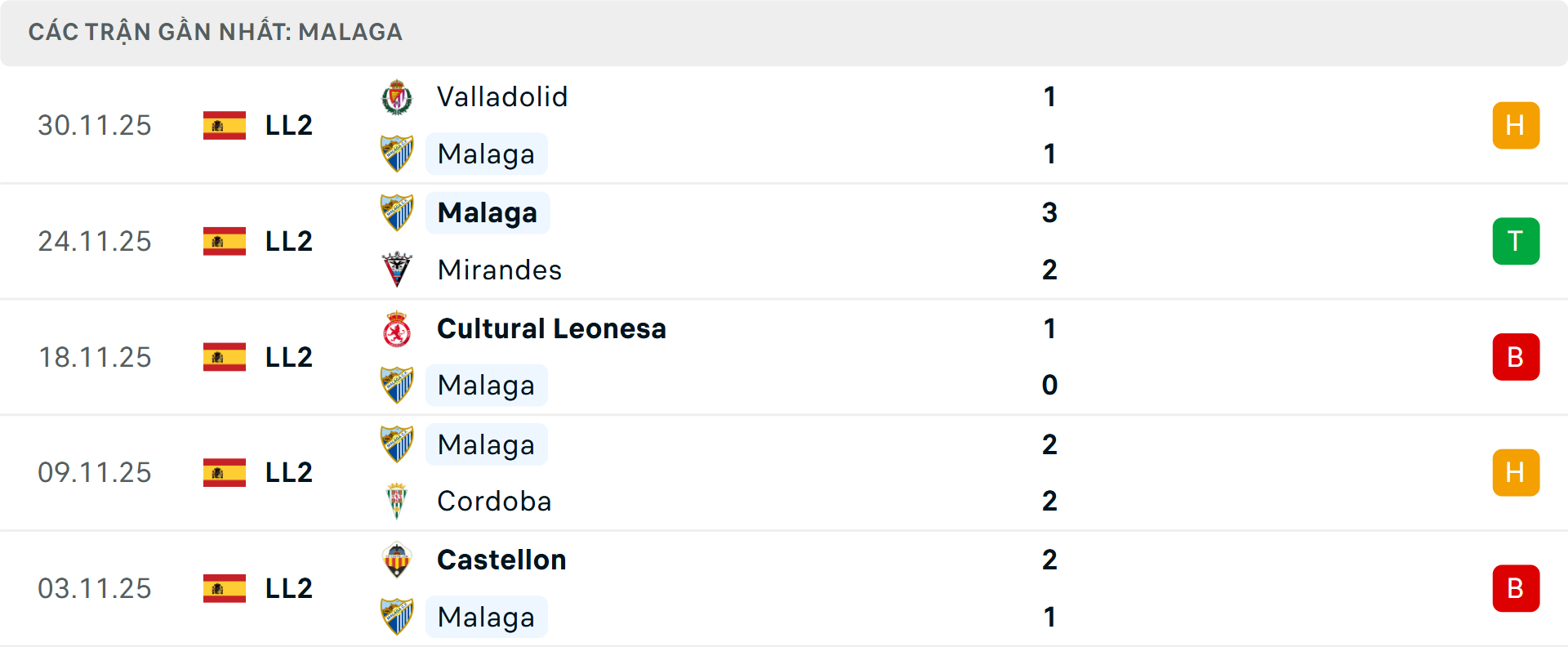Click red B badge for Castellon match

click(x=1516, y=588)
